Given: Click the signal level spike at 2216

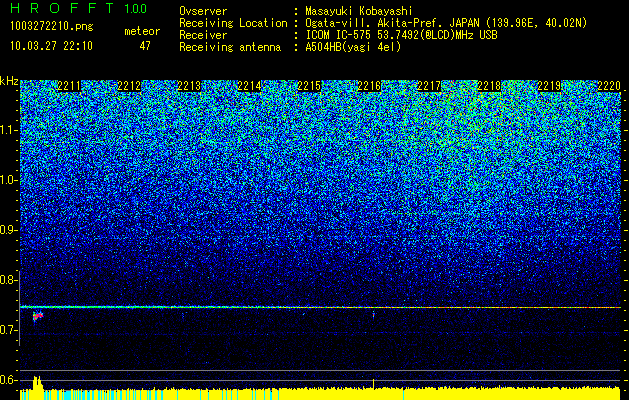Looking at the screenshot, I should (373, 383).
